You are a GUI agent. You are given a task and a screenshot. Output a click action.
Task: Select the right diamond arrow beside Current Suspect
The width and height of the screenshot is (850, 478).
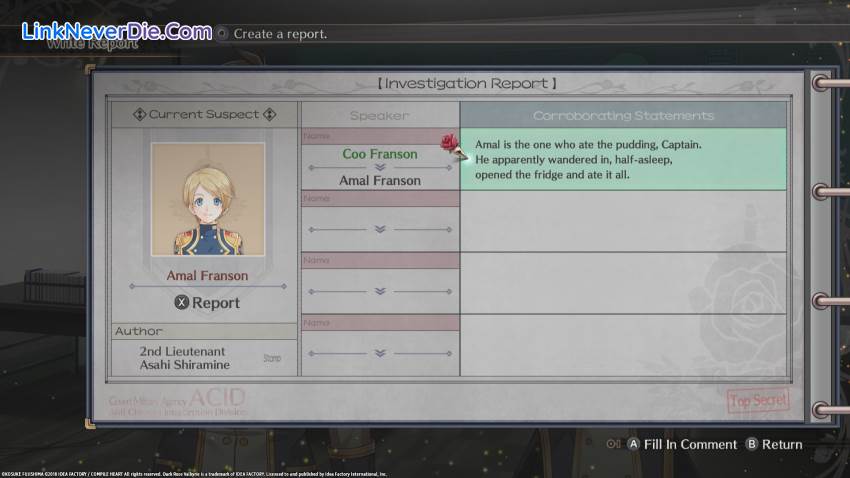[269, 114]
